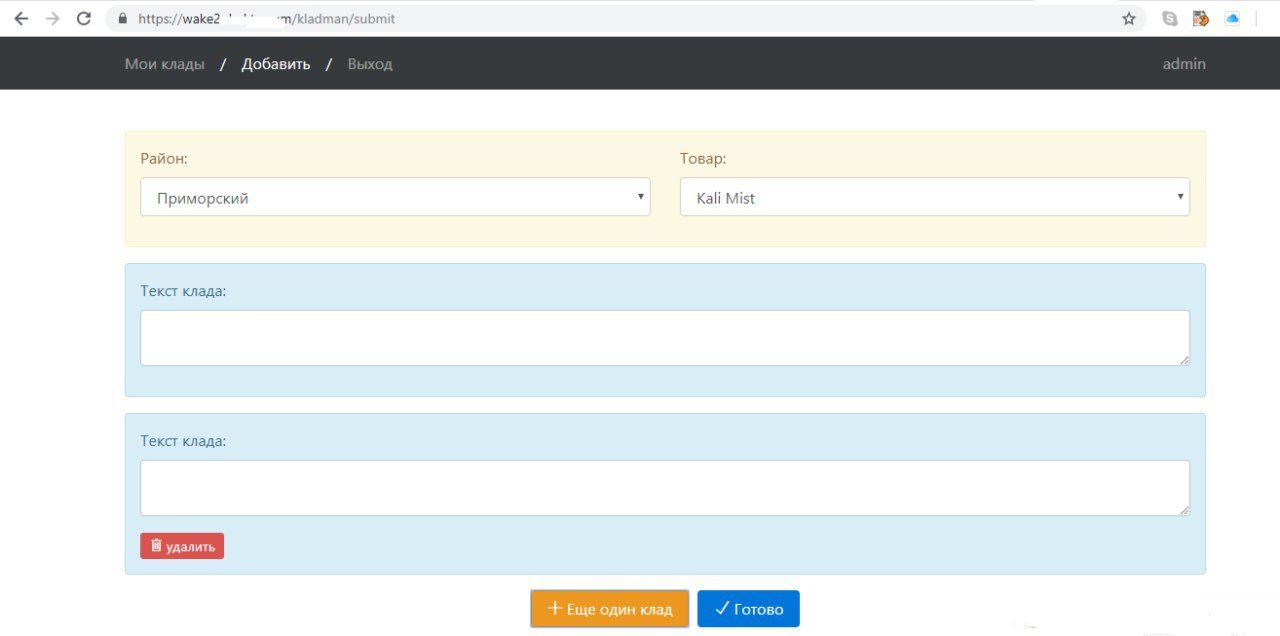This screenshot has width=1280, height=636.
Task: Focus the first Текст клада text area
Action: tap(664, 338)
